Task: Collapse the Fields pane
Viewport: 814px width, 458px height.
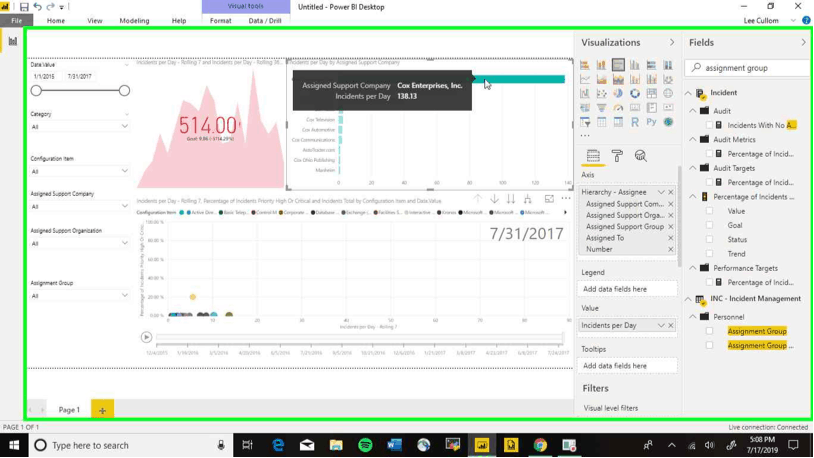Action: (x=803, y=43)
